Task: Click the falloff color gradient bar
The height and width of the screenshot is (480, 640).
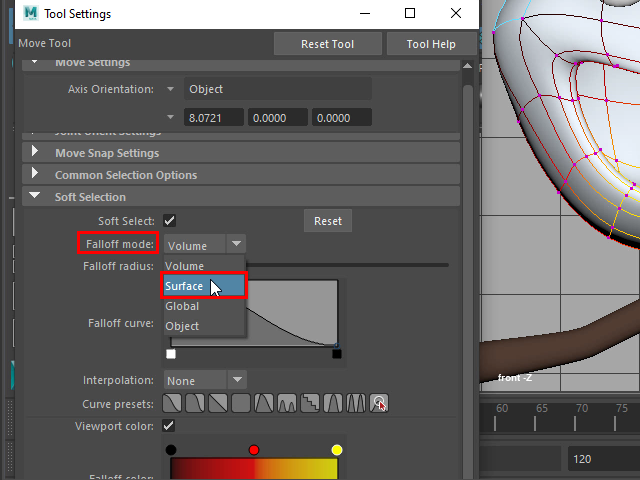Action: pyautogui.click(x=254, y=470)
